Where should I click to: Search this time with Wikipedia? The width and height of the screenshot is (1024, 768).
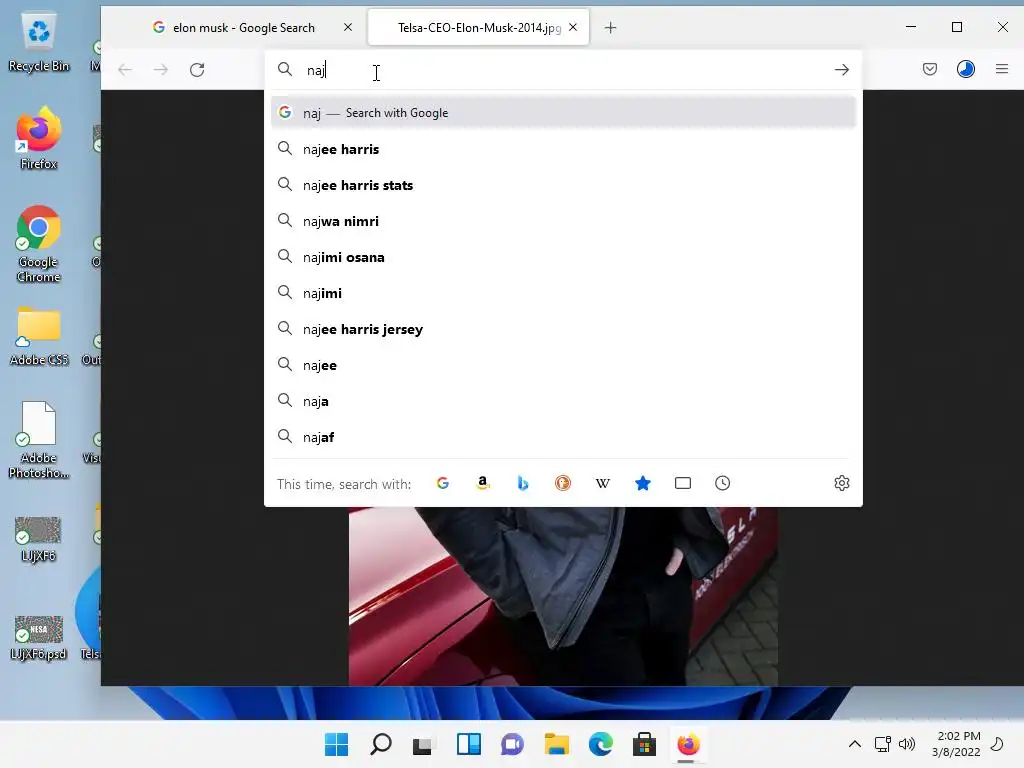point(603,483)
